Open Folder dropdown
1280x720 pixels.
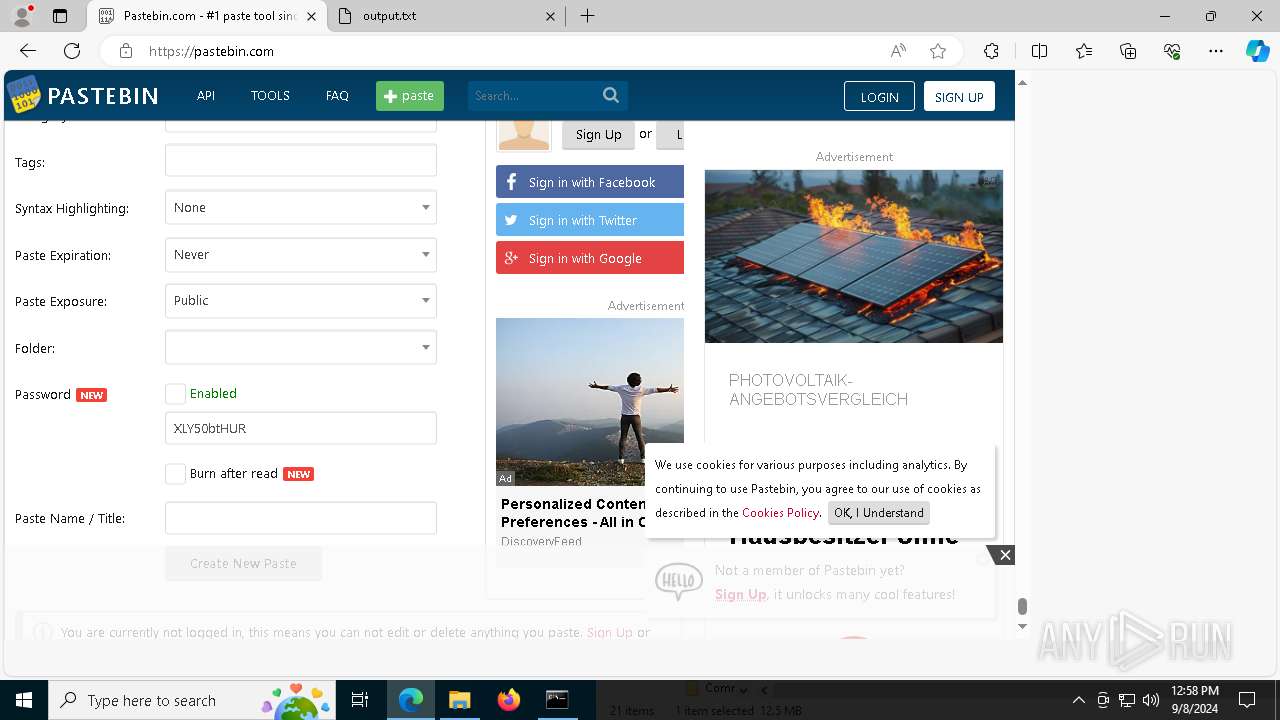301,348
